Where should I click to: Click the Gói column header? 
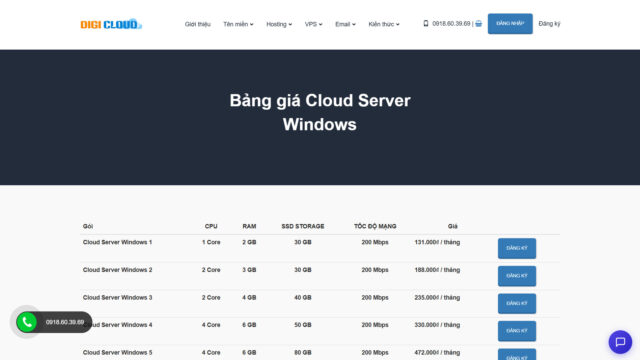point(88,226)
